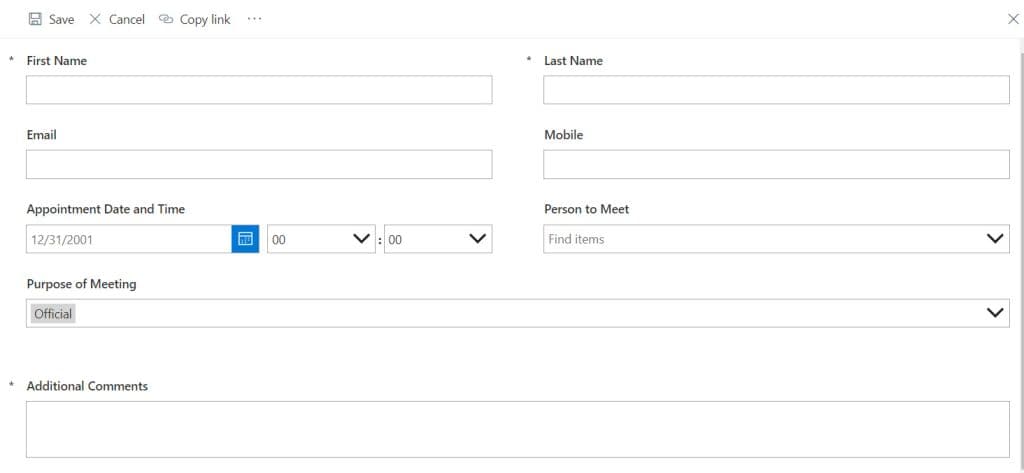Click the Appointment Date and Time label

[106, 209]
